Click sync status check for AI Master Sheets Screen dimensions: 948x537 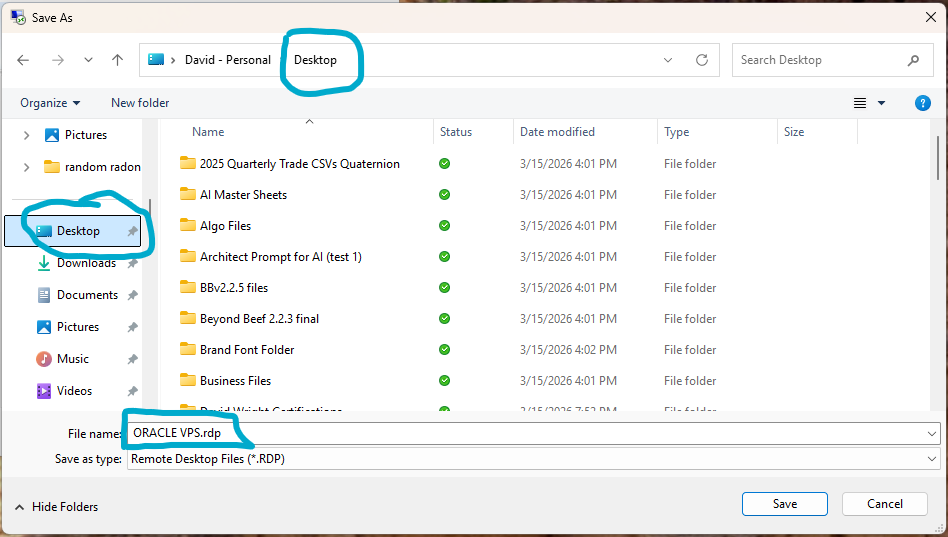444,195
